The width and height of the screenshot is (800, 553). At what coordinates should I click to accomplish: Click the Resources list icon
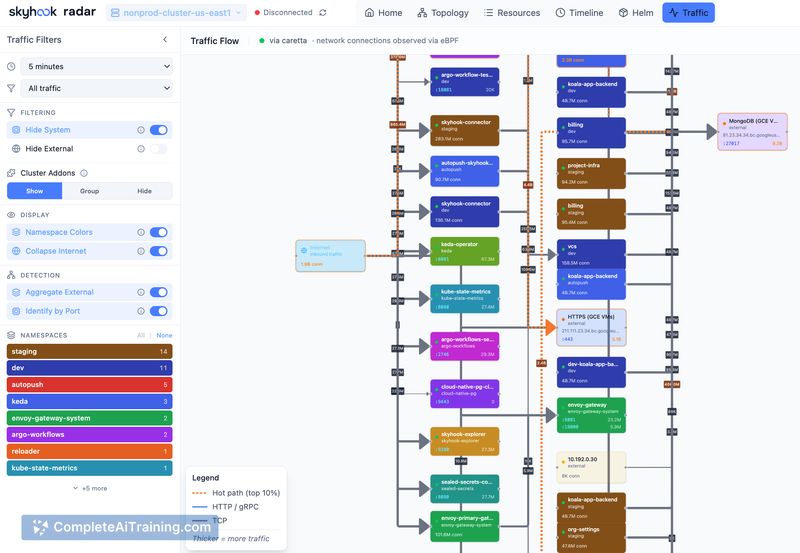[488, 13]
